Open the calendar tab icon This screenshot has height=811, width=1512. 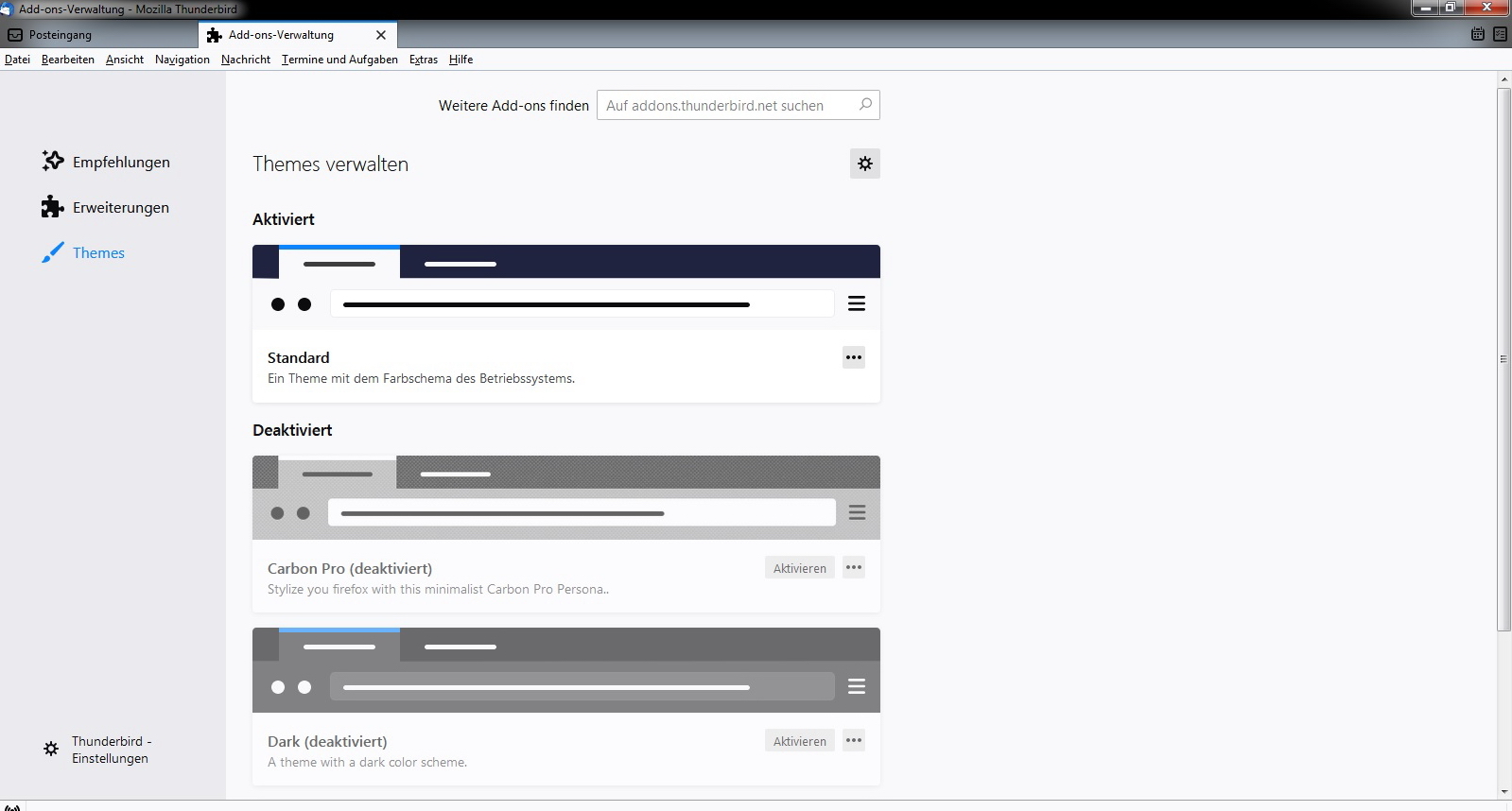pyautogui.click(x=1478, y=34)
